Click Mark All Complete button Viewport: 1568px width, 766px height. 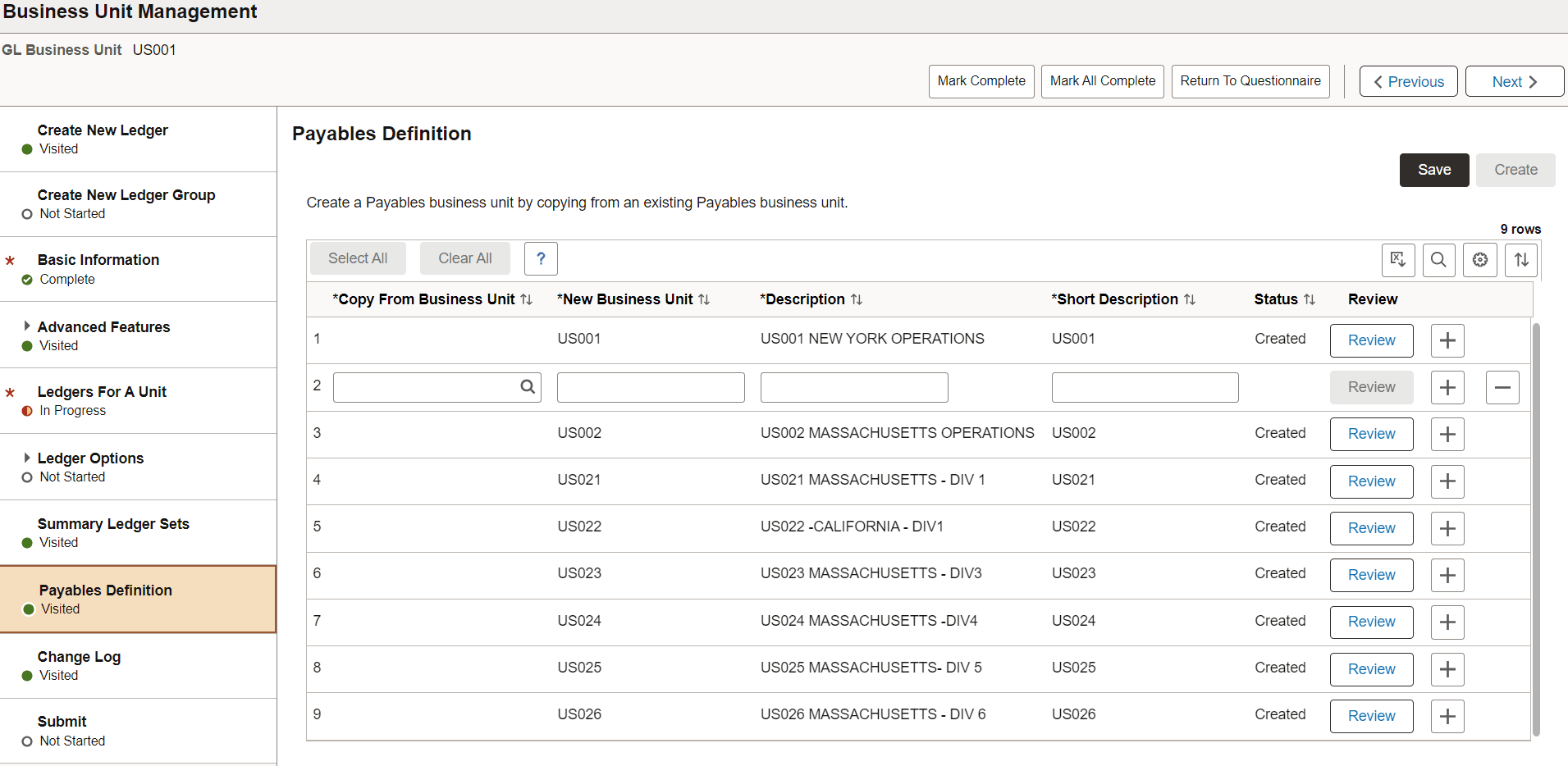1102,81
